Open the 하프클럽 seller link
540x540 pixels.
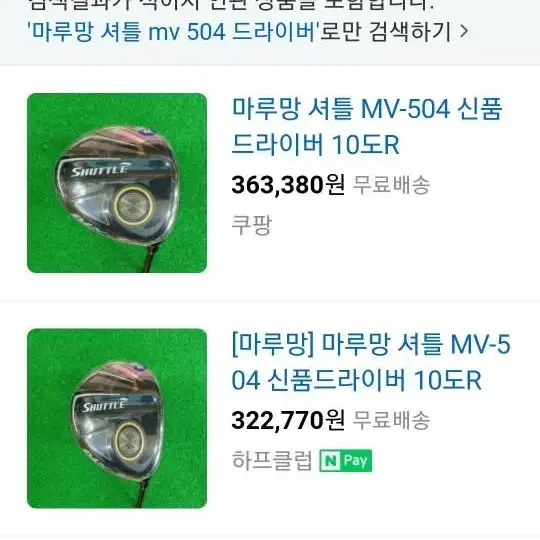[272, 460]
